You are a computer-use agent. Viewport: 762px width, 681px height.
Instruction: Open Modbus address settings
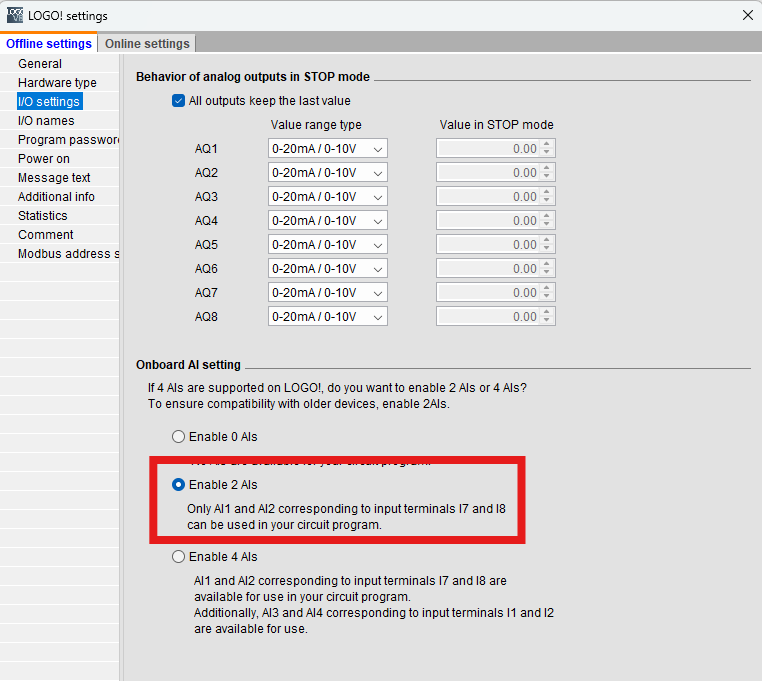[68, 253]
